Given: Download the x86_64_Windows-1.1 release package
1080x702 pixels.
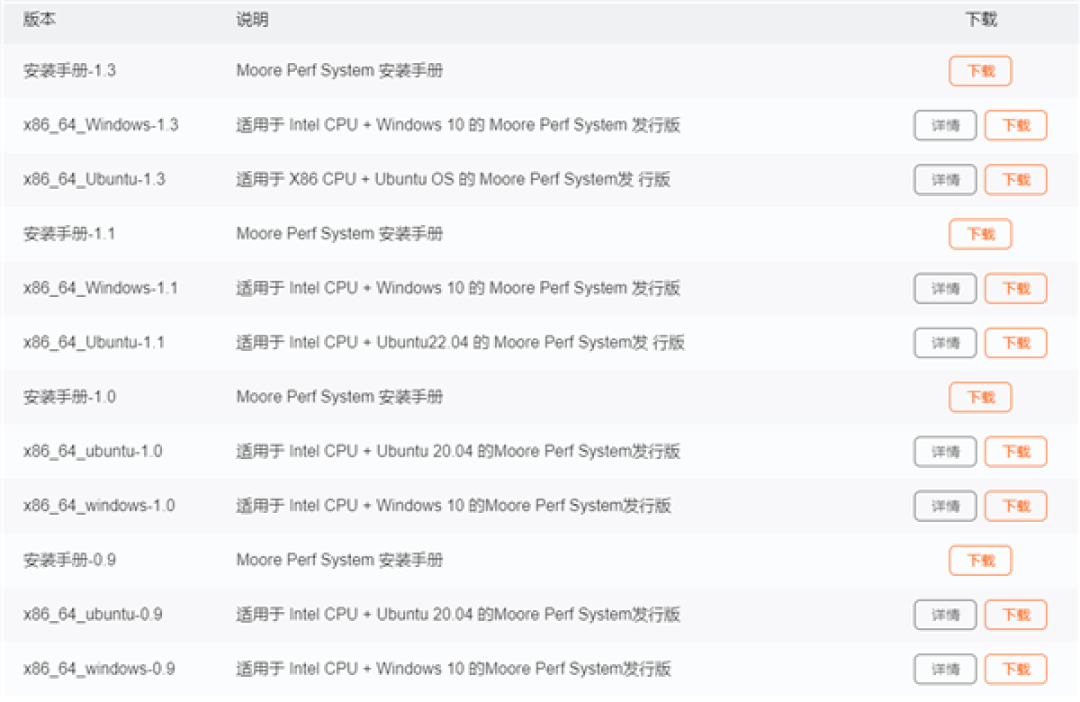Looking at the screenshot, I should (x=1016, y=288).
